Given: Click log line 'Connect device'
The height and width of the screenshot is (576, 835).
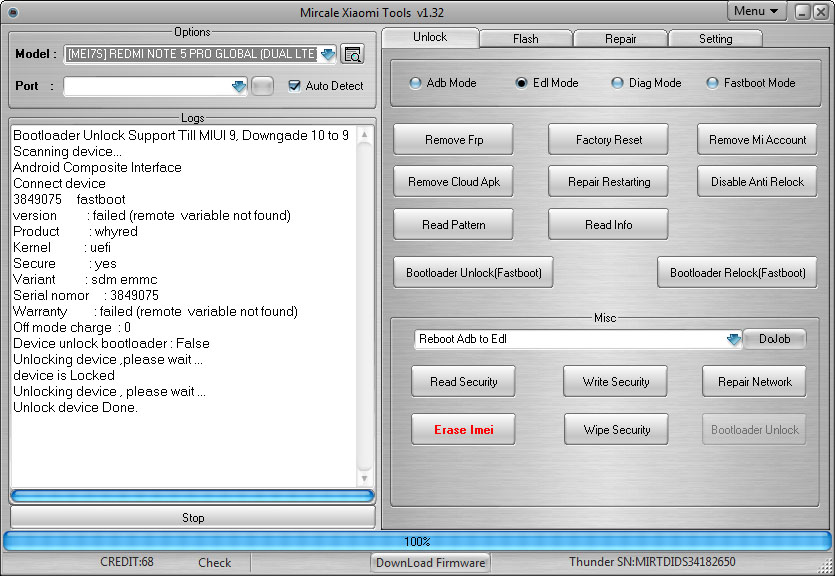Looking at the screenshot, I should pos(59,184).
